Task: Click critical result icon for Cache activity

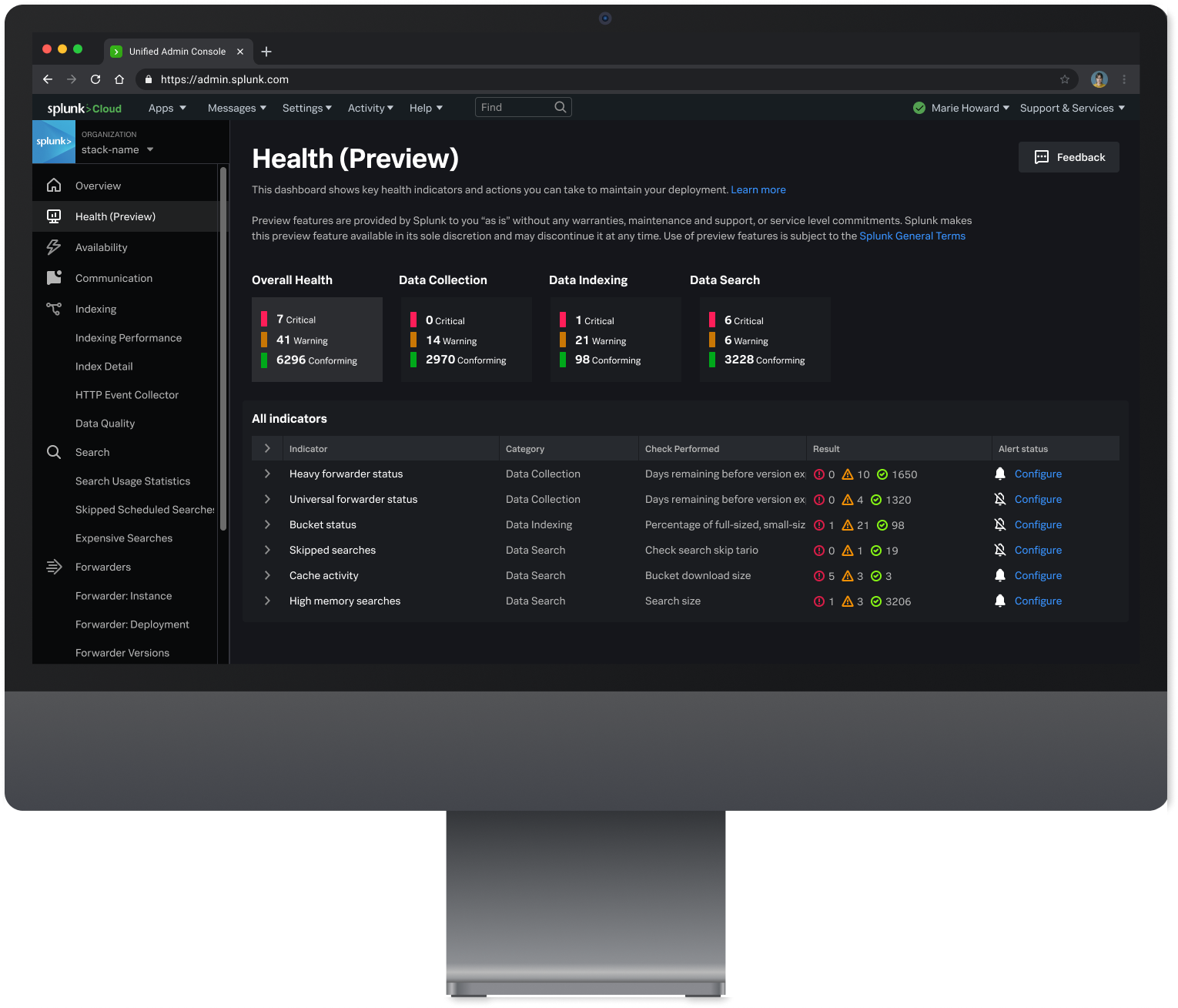Action: pyautogui.click(x=819, y=576)
